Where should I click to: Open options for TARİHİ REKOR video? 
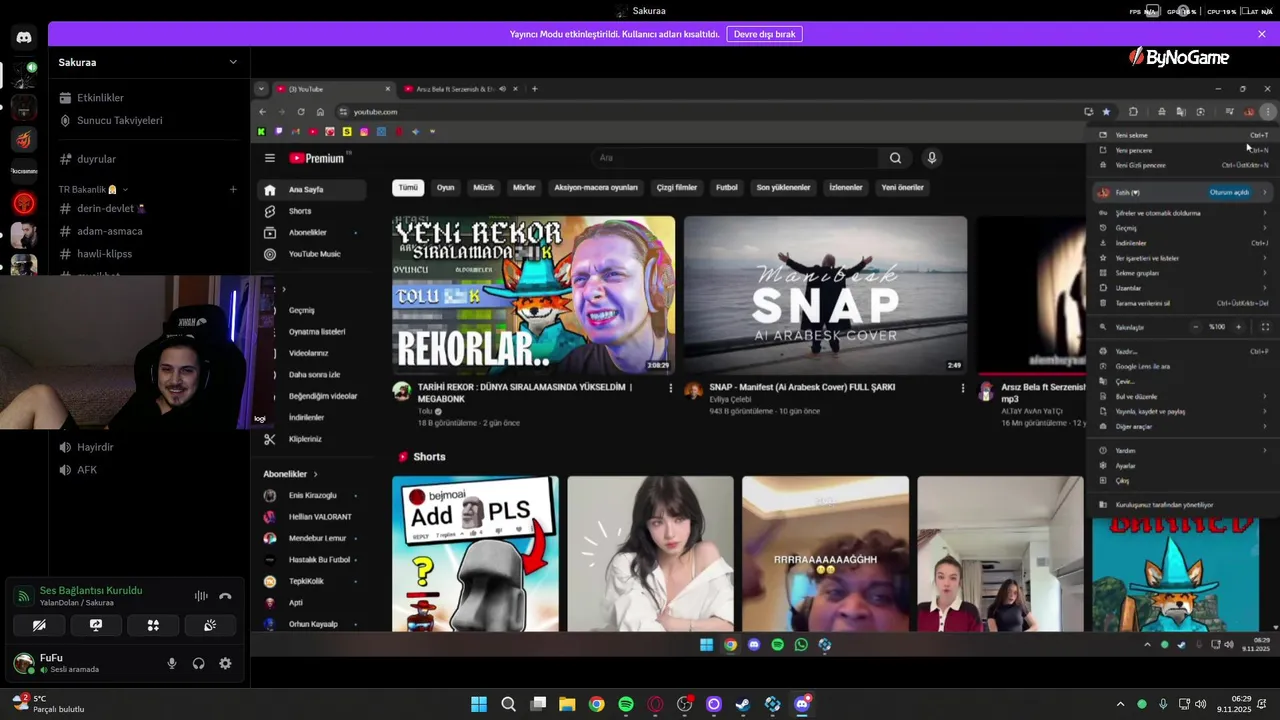(671, 388)
